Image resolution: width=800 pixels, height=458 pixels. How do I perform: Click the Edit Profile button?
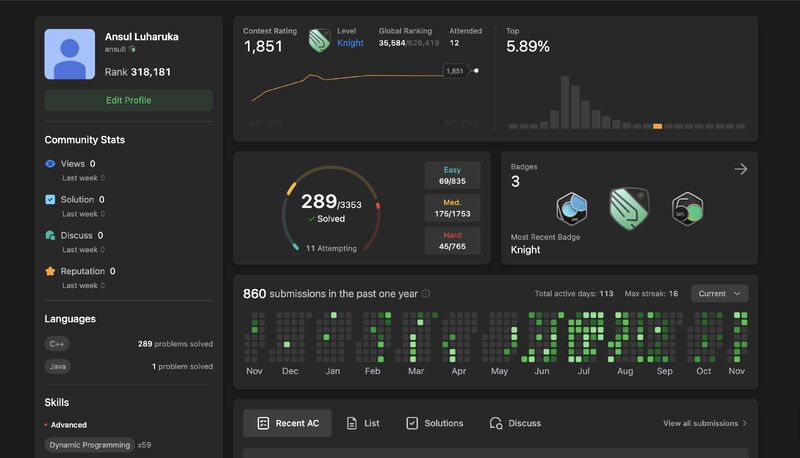(129, 100)
